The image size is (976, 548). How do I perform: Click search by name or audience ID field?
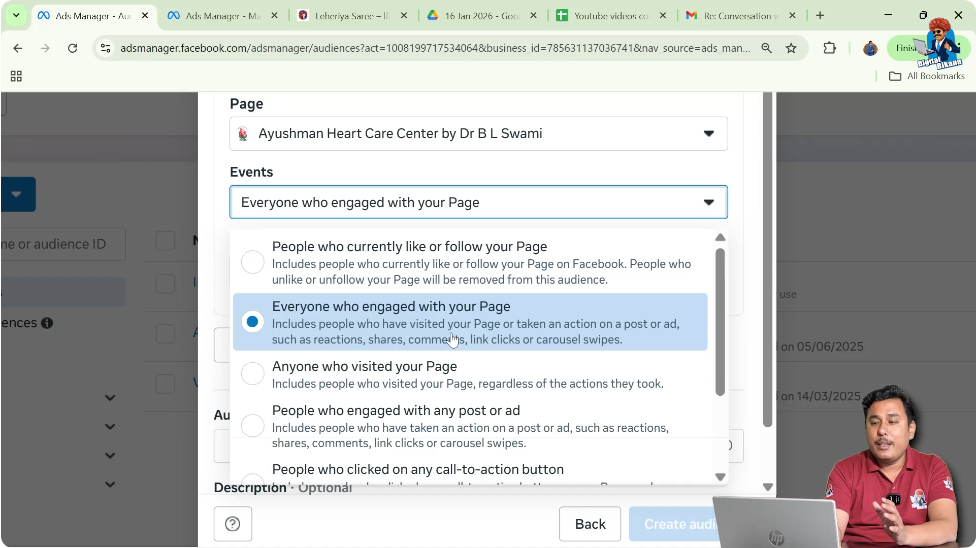(63, 244)
